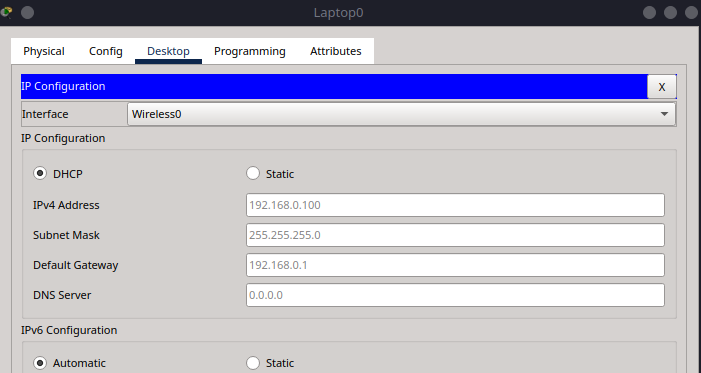701x373 pixels.
Task: Close the IP Configuration panel with X
Action: (662, 87)
